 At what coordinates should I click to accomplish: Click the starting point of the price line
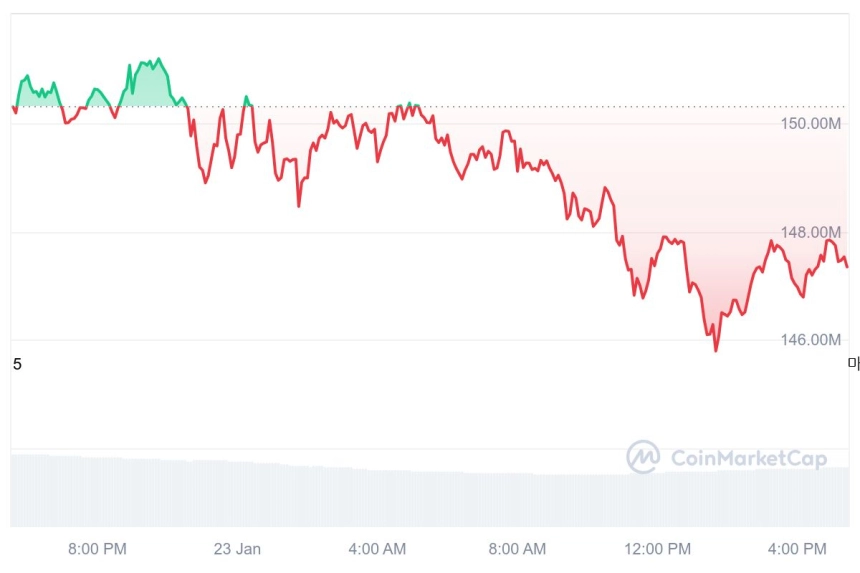(x=13, y=107)
